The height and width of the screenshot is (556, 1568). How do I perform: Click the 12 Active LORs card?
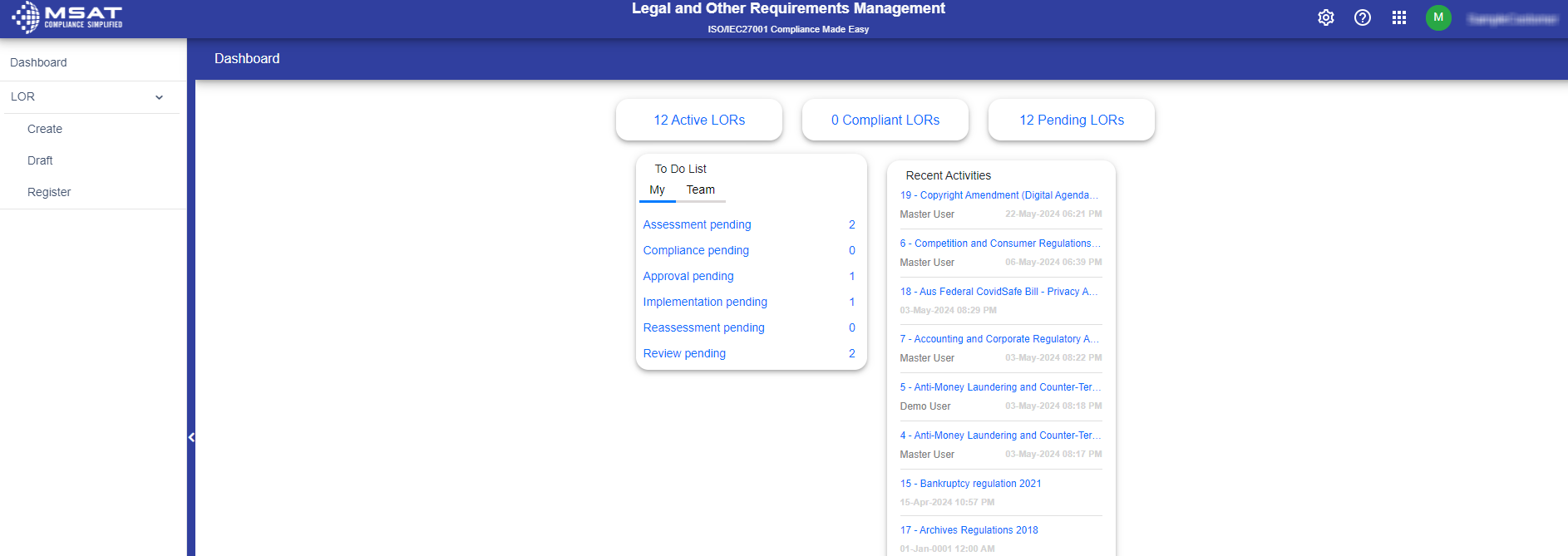coord(699,120)
